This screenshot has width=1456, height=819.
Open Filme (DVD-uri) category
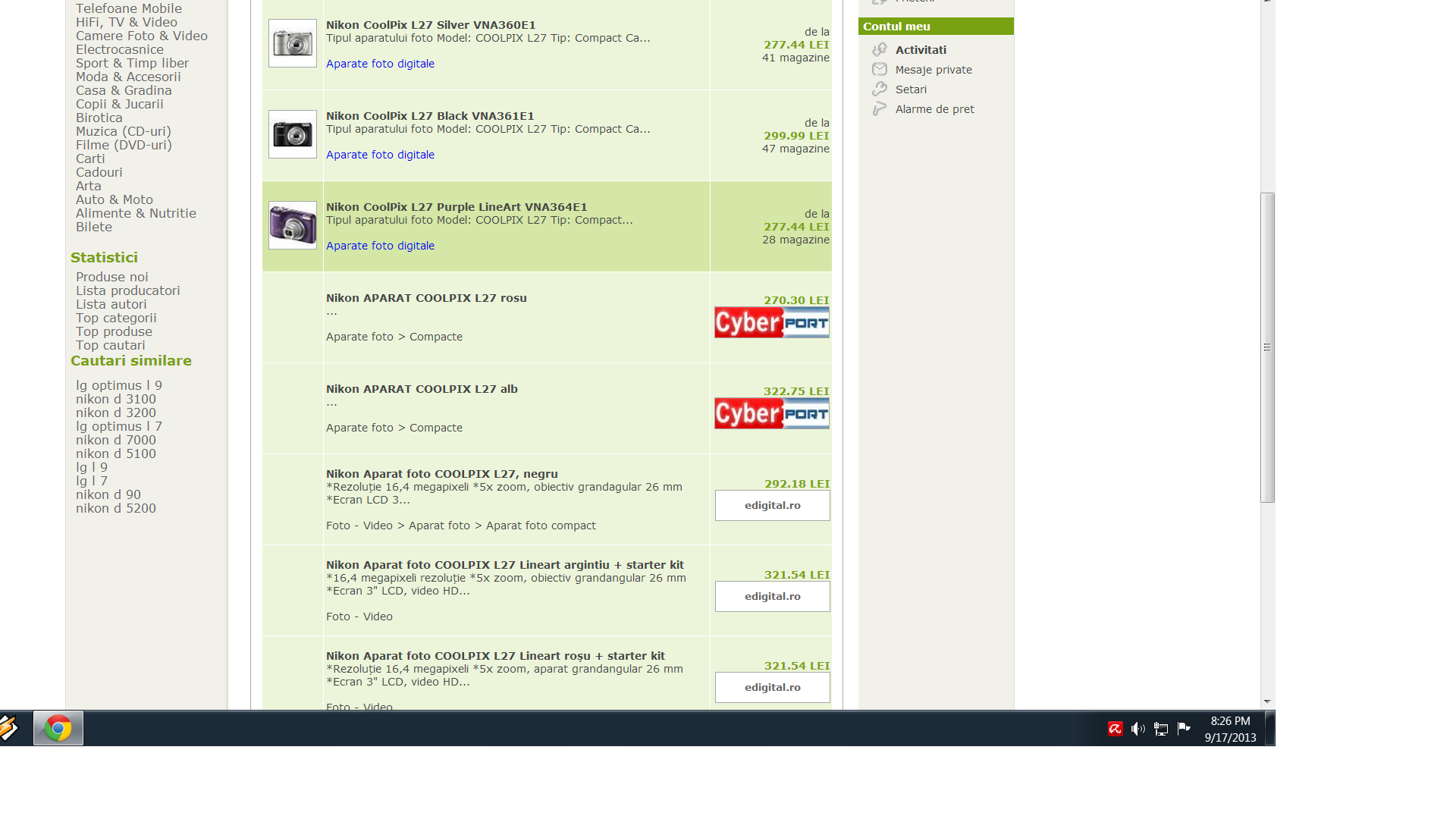124,145
